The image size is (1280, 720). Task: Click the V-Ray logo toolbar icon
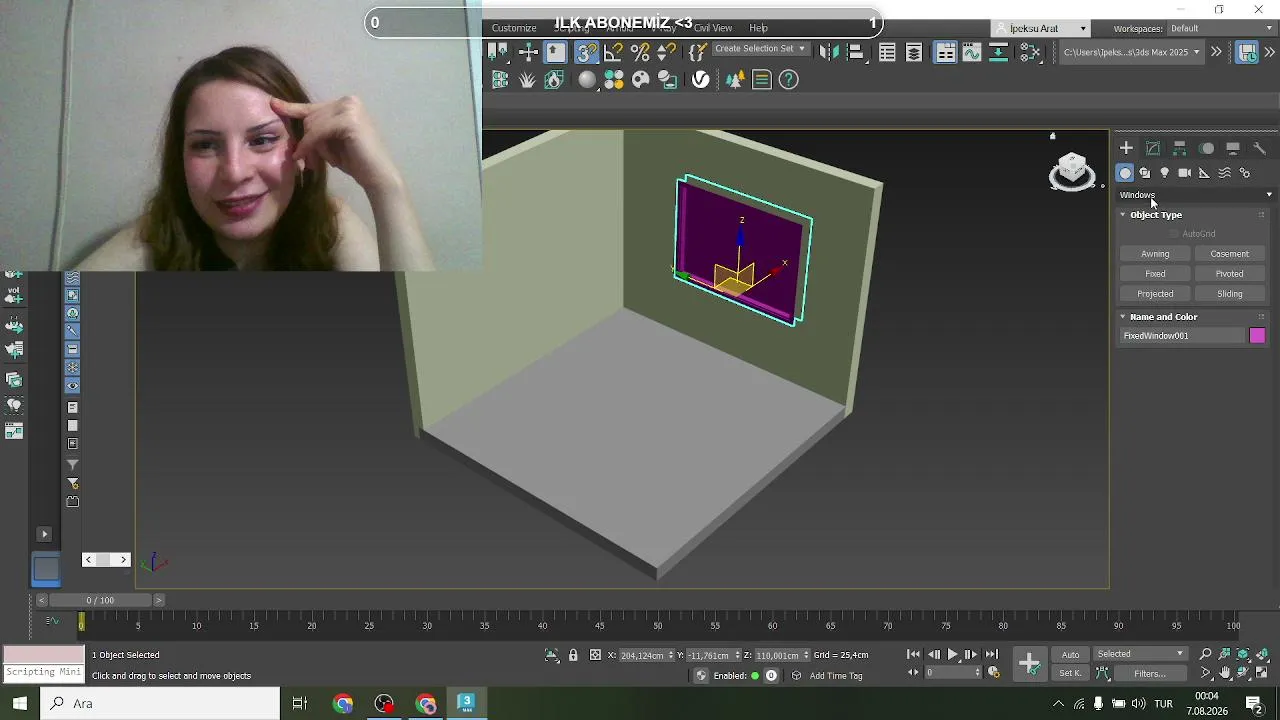(x=701, y=80)
